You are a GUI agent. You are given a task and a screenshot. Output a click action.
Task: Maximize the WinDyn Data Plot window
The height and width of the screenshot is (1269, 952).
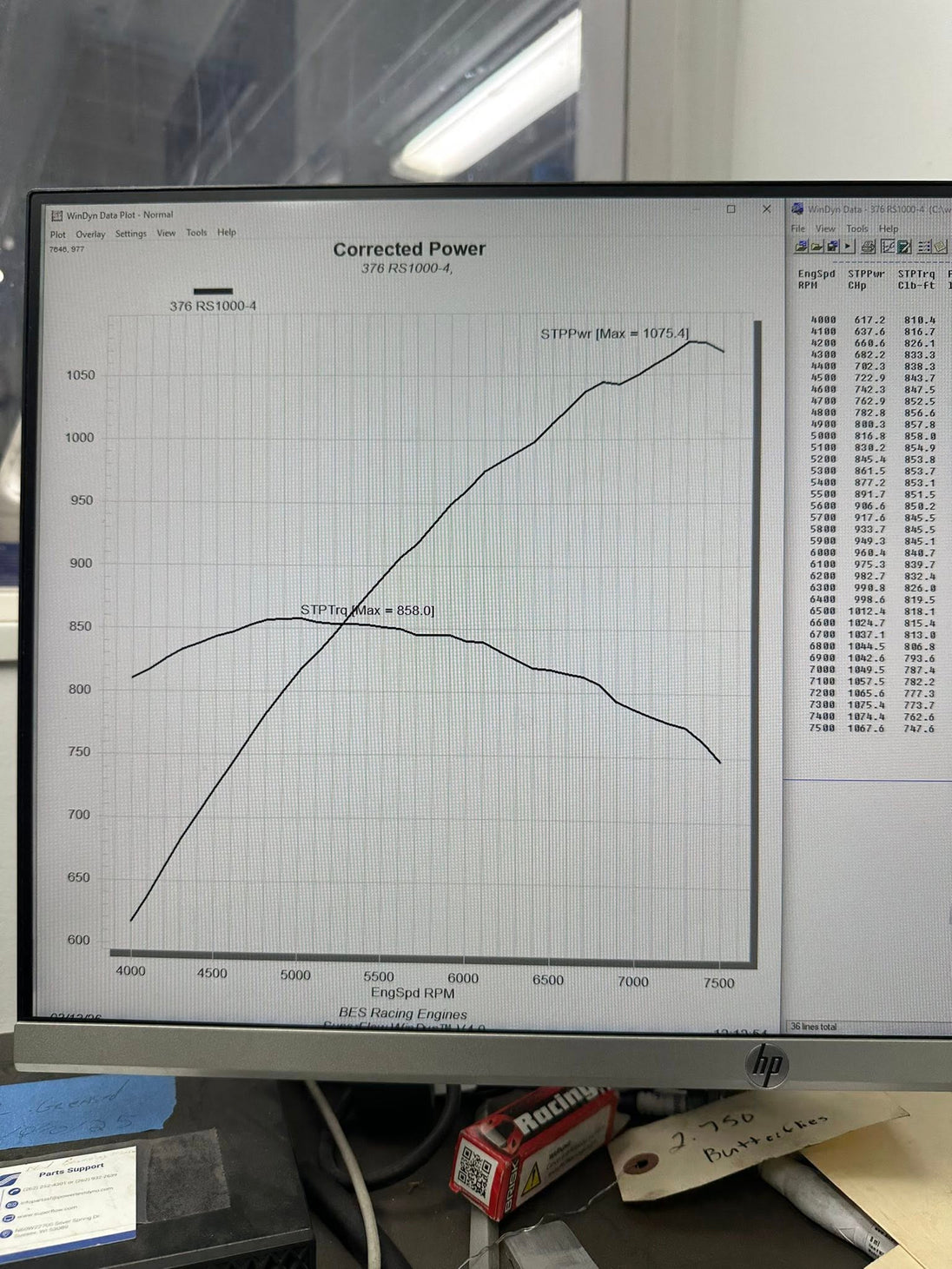[x=731, y=209]
